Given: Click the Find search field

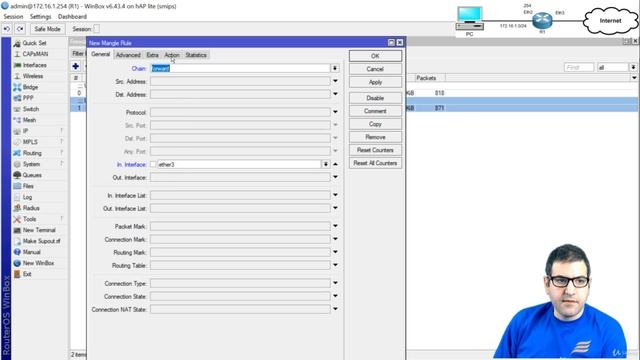Looking at the screenshot, I should tap(579, 67).
